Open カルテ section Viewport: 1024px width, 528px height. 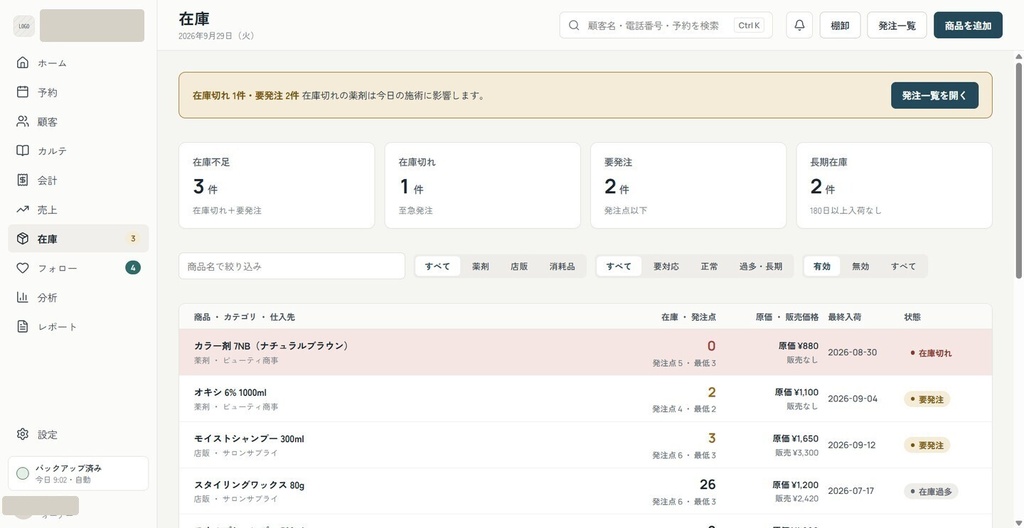point(78,150)
